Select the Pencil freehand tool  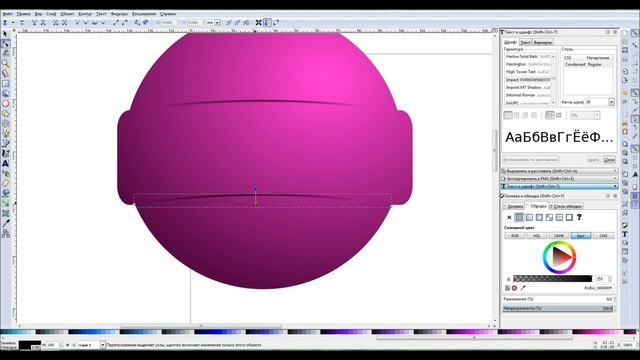click(x=5, y=133)
